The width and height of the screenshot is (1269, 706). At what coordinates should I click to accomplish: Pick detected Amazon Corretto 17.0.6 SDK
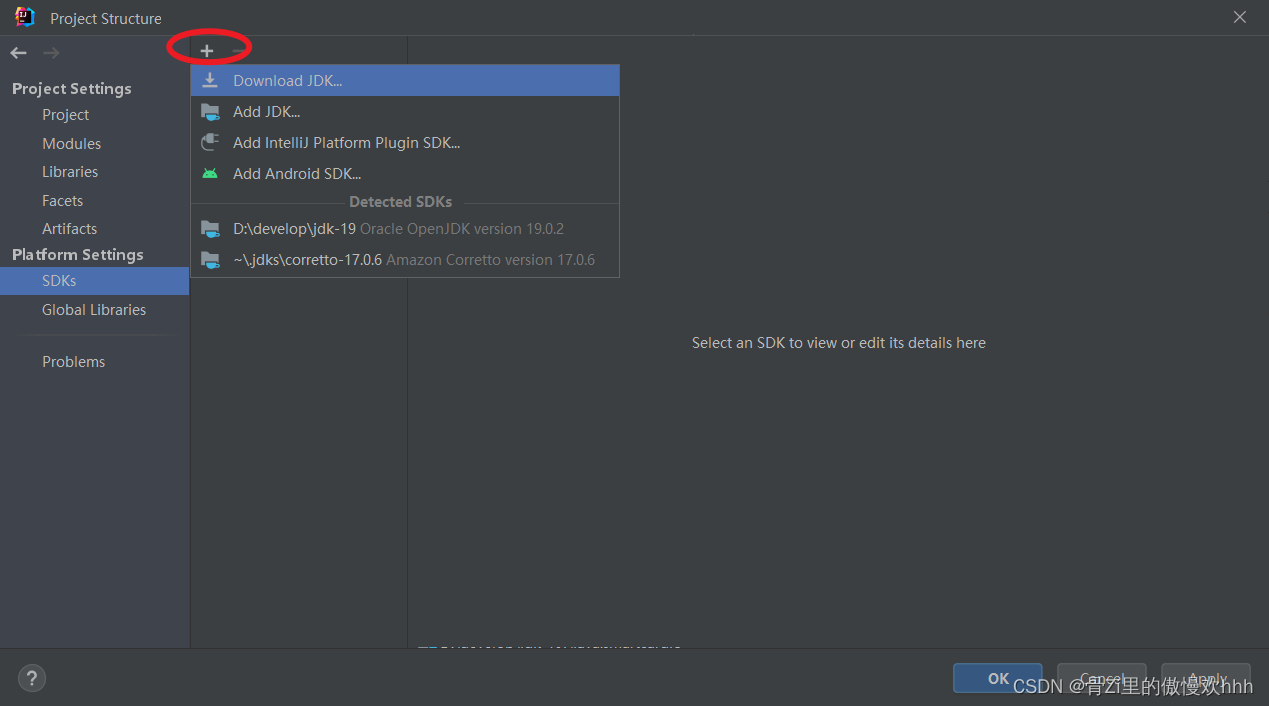click(x=405, y=260)
